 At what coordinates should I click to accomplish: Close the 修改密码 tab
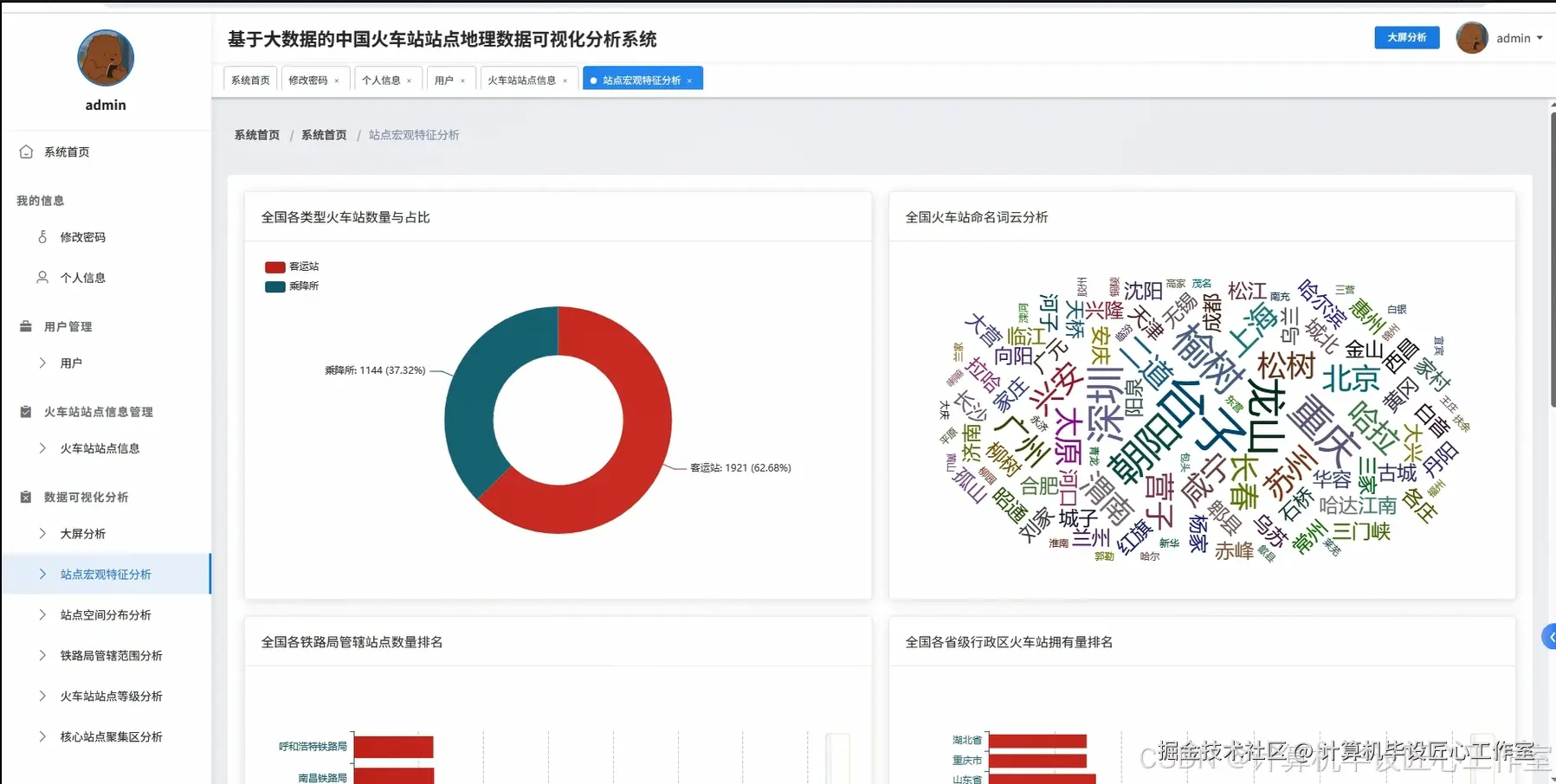pos(337,80)
